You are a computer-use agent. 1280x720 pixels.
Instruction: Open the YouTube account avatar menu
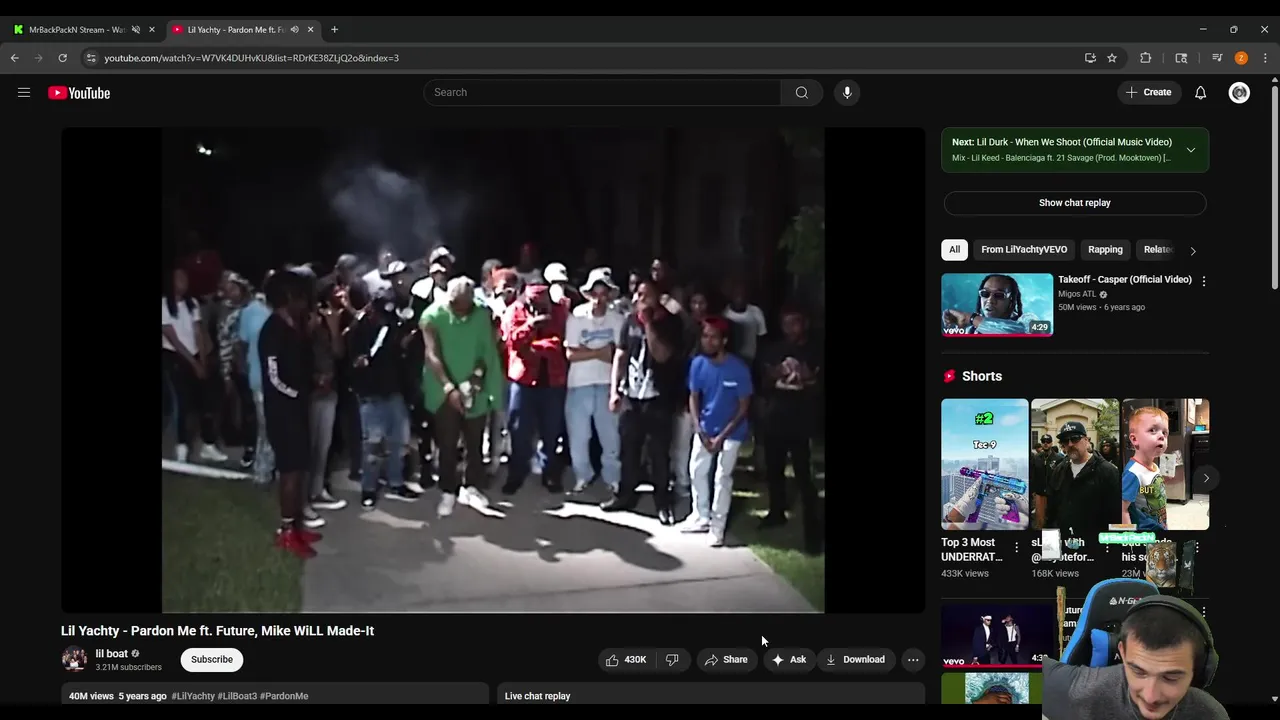[1239, 92]
